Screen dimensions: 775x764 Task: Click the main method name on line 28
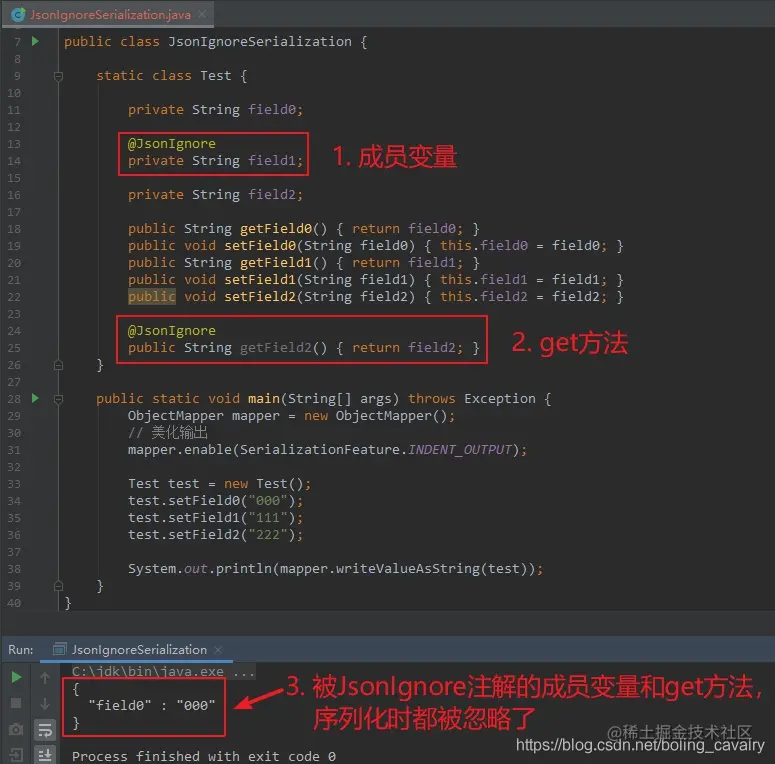point(263,399)
